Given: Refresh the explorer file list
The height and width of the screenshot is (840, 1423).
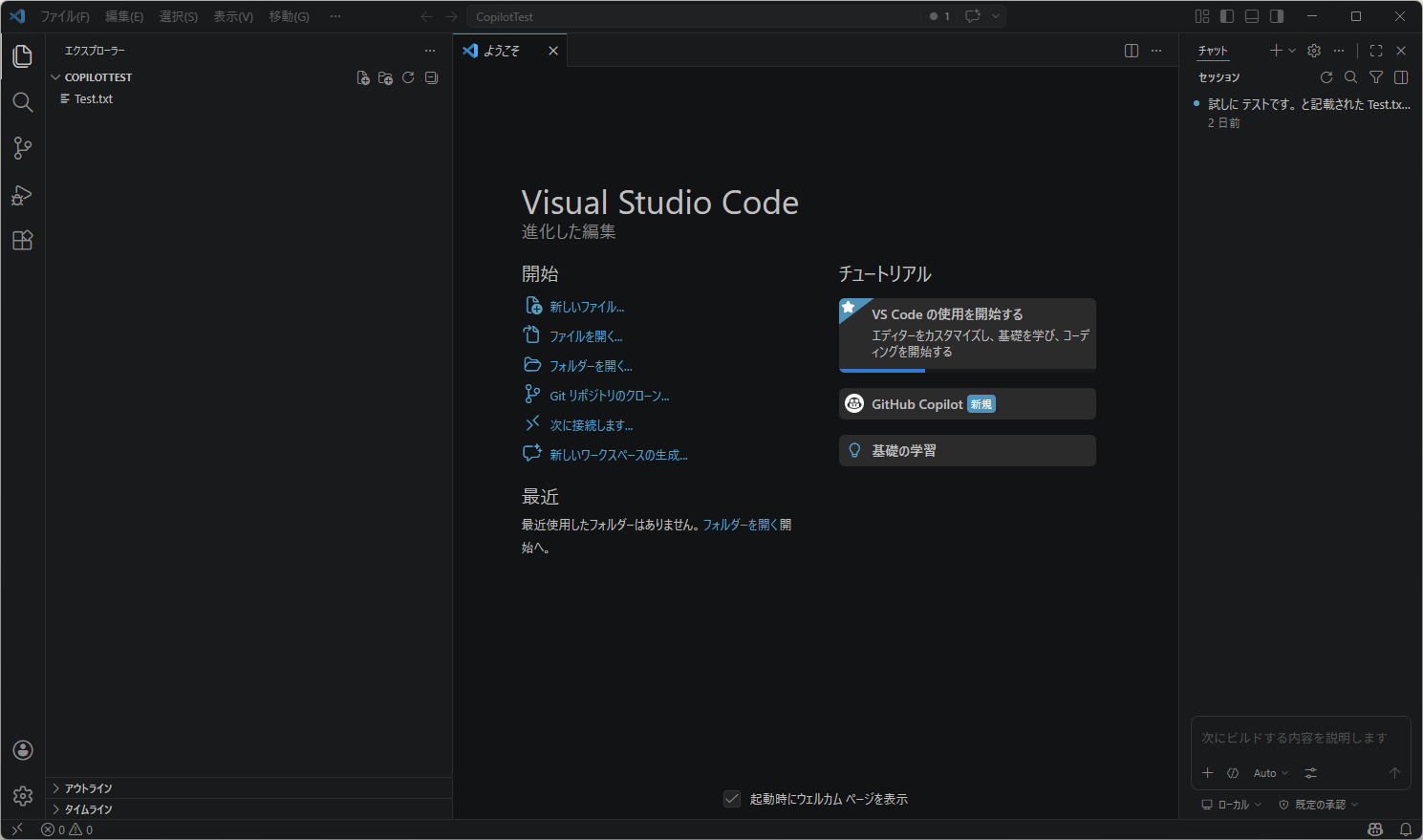Looking at the screenshot, I should pyautogui.click(x=408, y=78).
